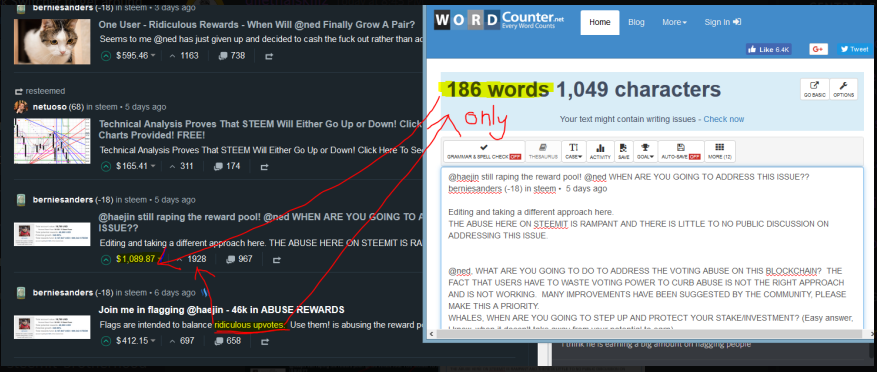877x372 pixels.
Task: Click netuoso's avatar picture
Action: (x=21, y=107)
